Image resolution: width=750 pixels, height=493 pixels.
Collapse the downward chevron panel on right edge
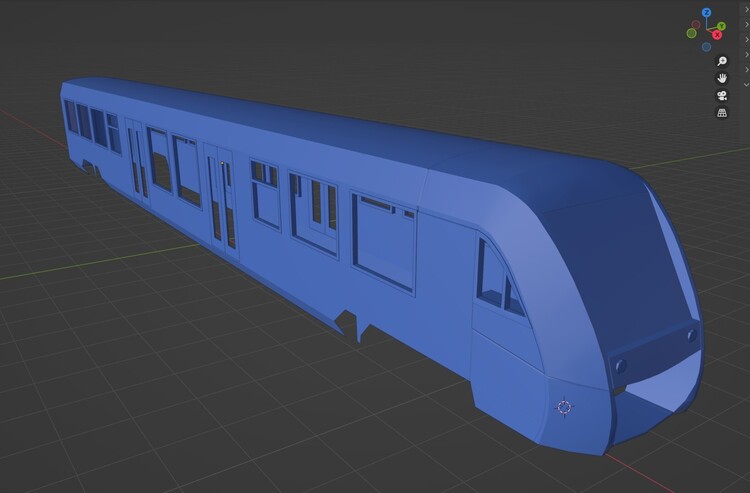746,84
